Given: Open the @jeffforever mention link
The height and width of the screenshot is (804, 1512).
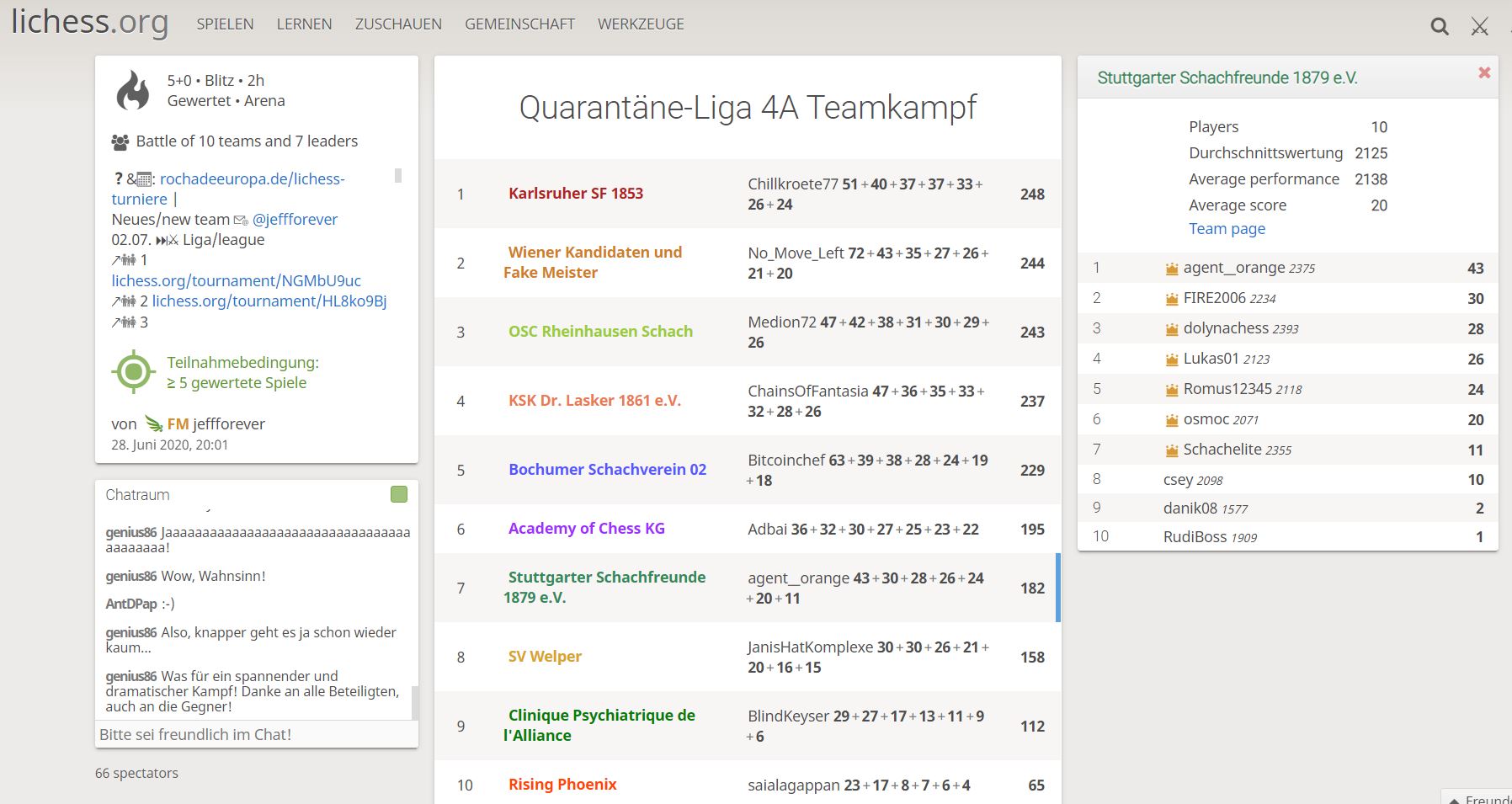Looking at the screenshot, I should coord(295,219).
